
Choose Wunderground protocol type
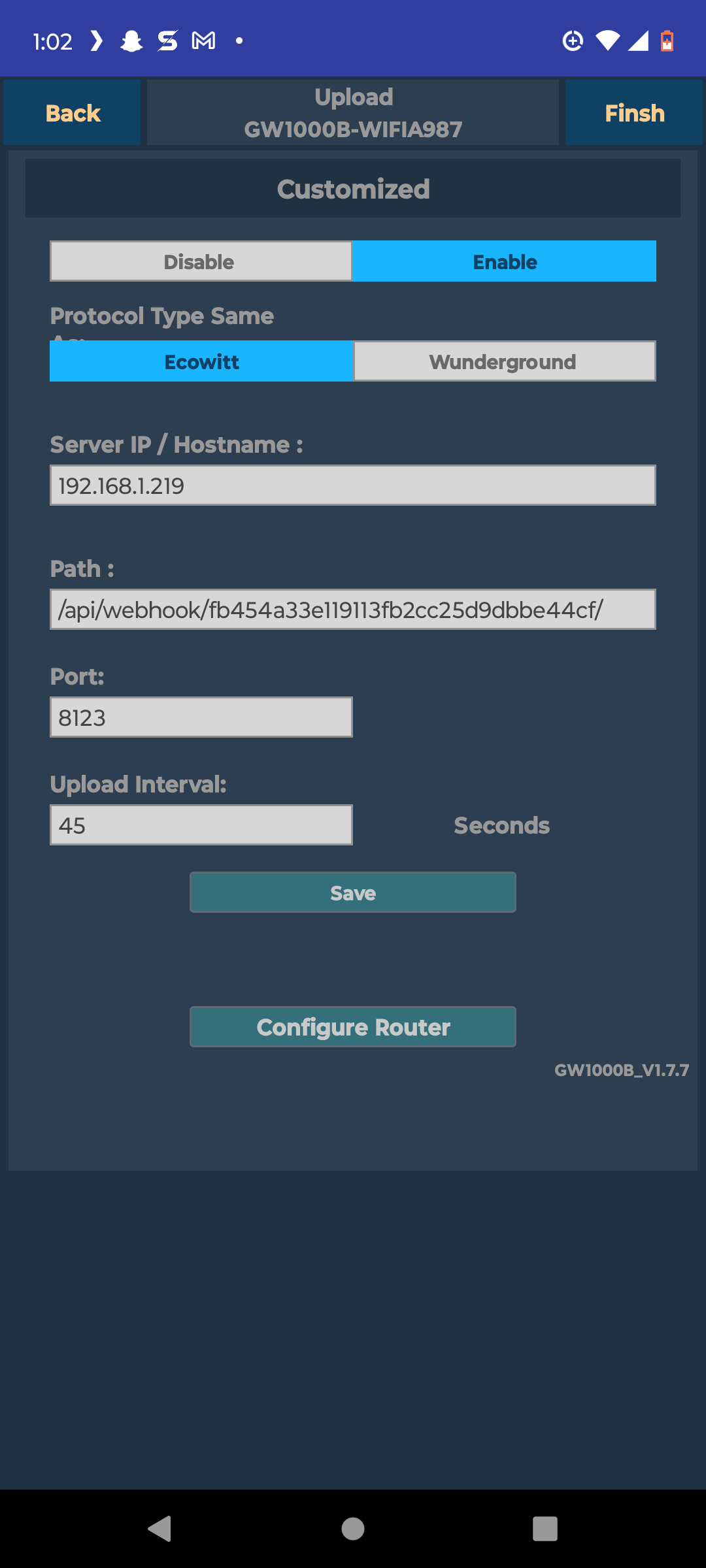504,361
